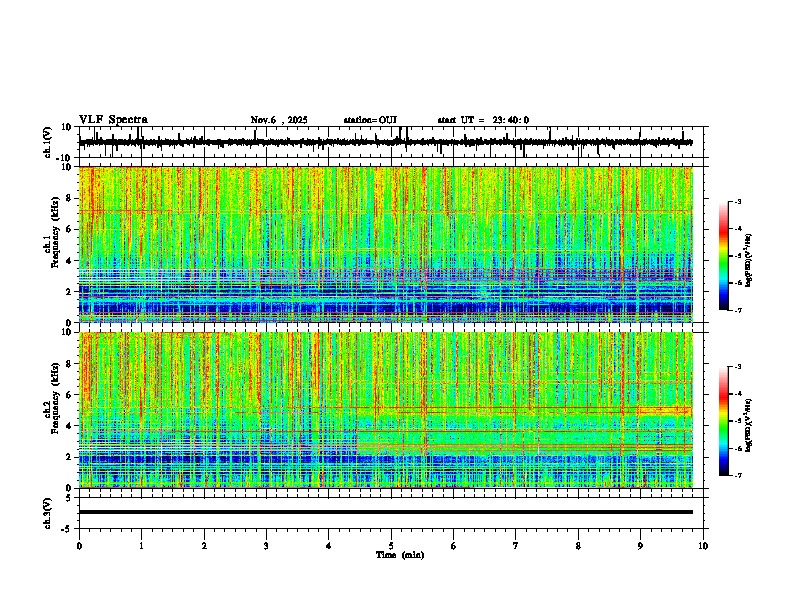Click the ch.2 spectrogram panel
792x612 pixels.
tap(385, 410)
